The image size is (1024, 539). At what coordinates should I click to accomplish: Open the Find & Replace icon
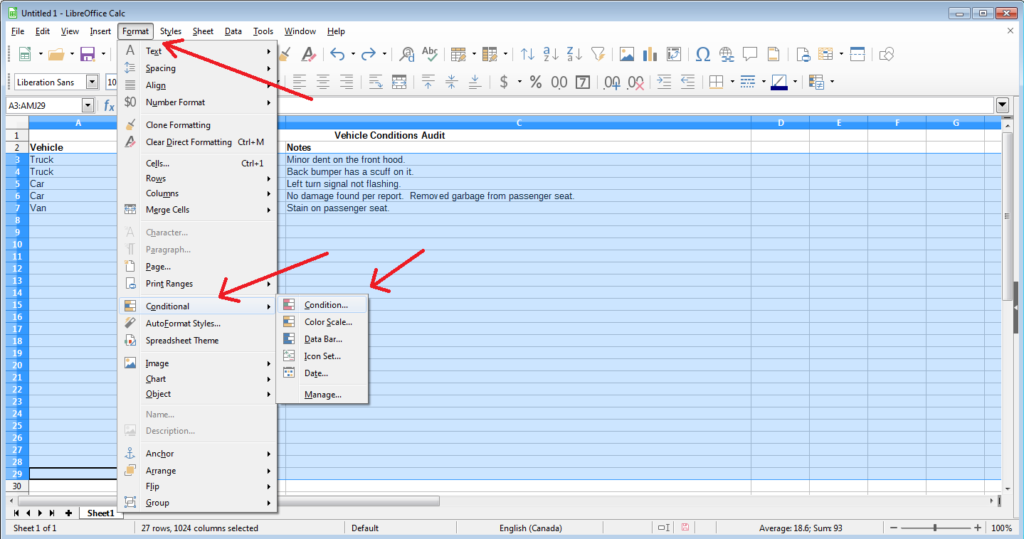click(x=407, y=54)
